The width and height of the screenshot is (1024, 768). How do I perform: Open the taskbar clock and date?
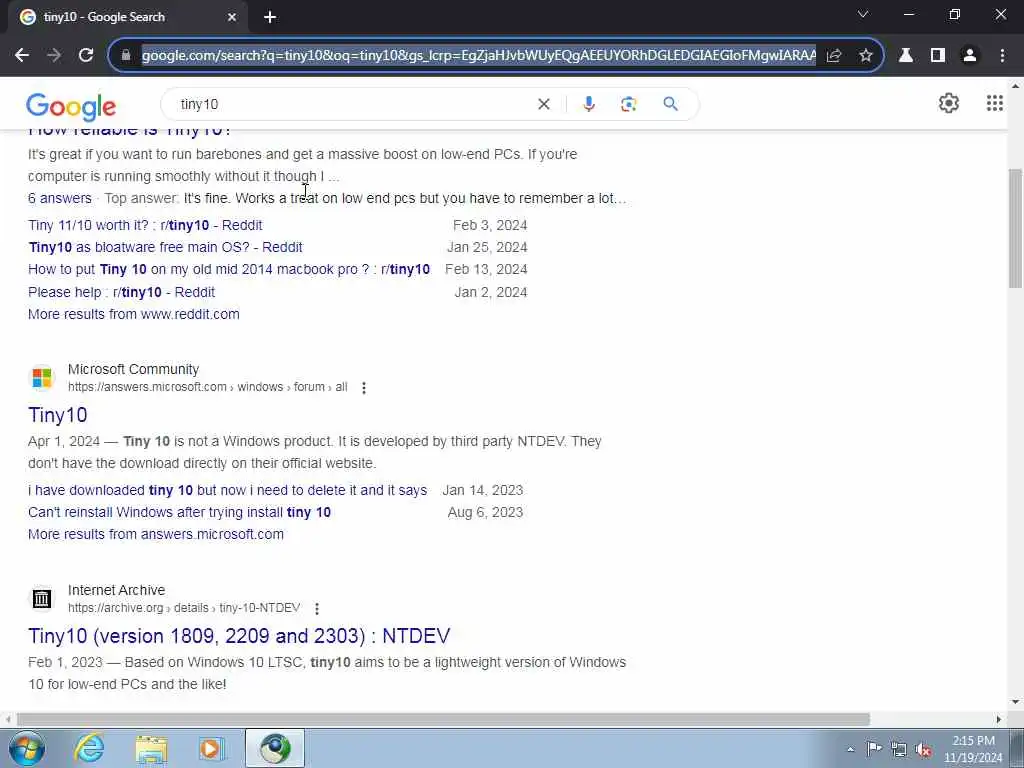tap(973, 749)
